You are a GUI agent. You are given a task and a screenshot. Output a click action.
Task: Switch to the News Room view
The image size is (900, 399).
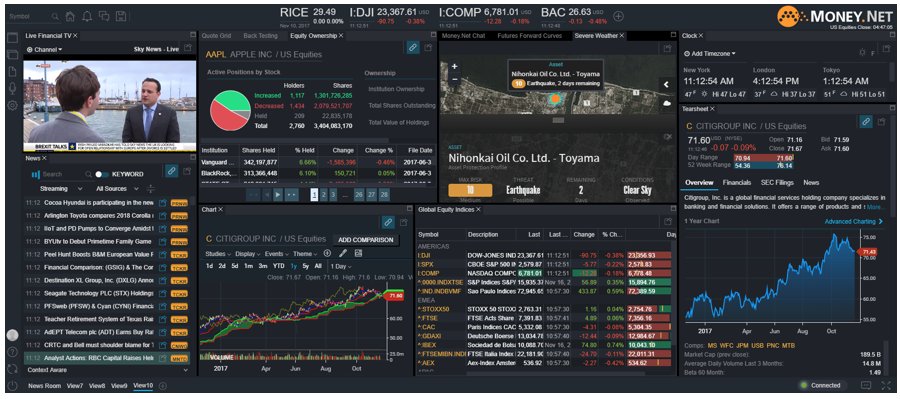44,386
